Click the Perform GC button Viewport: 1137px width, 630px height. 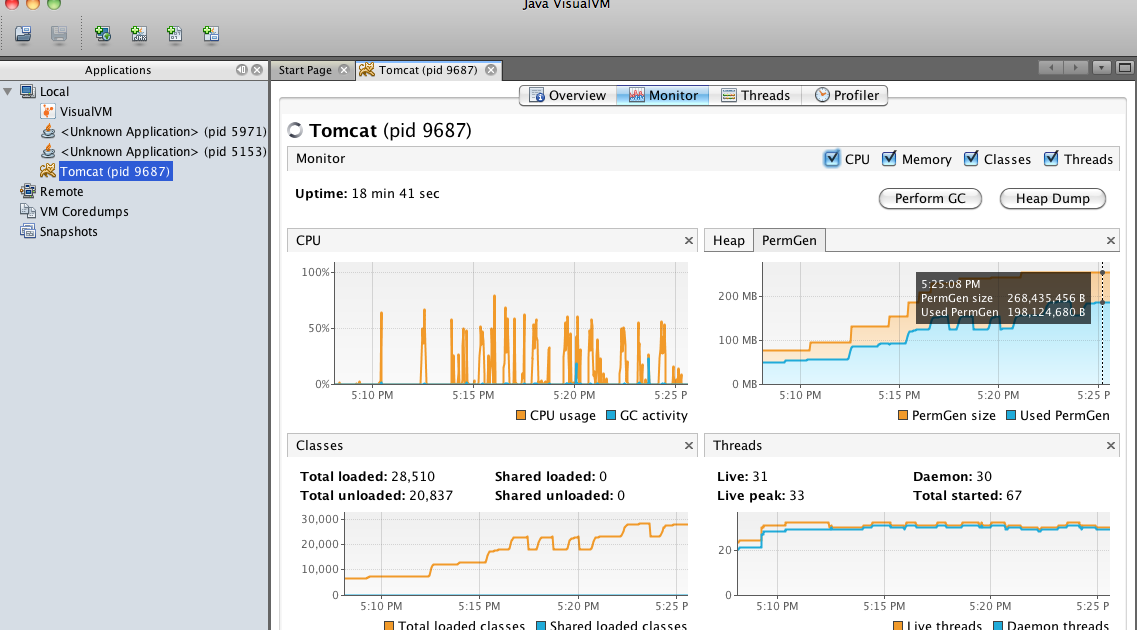click(x=930, y=199)
